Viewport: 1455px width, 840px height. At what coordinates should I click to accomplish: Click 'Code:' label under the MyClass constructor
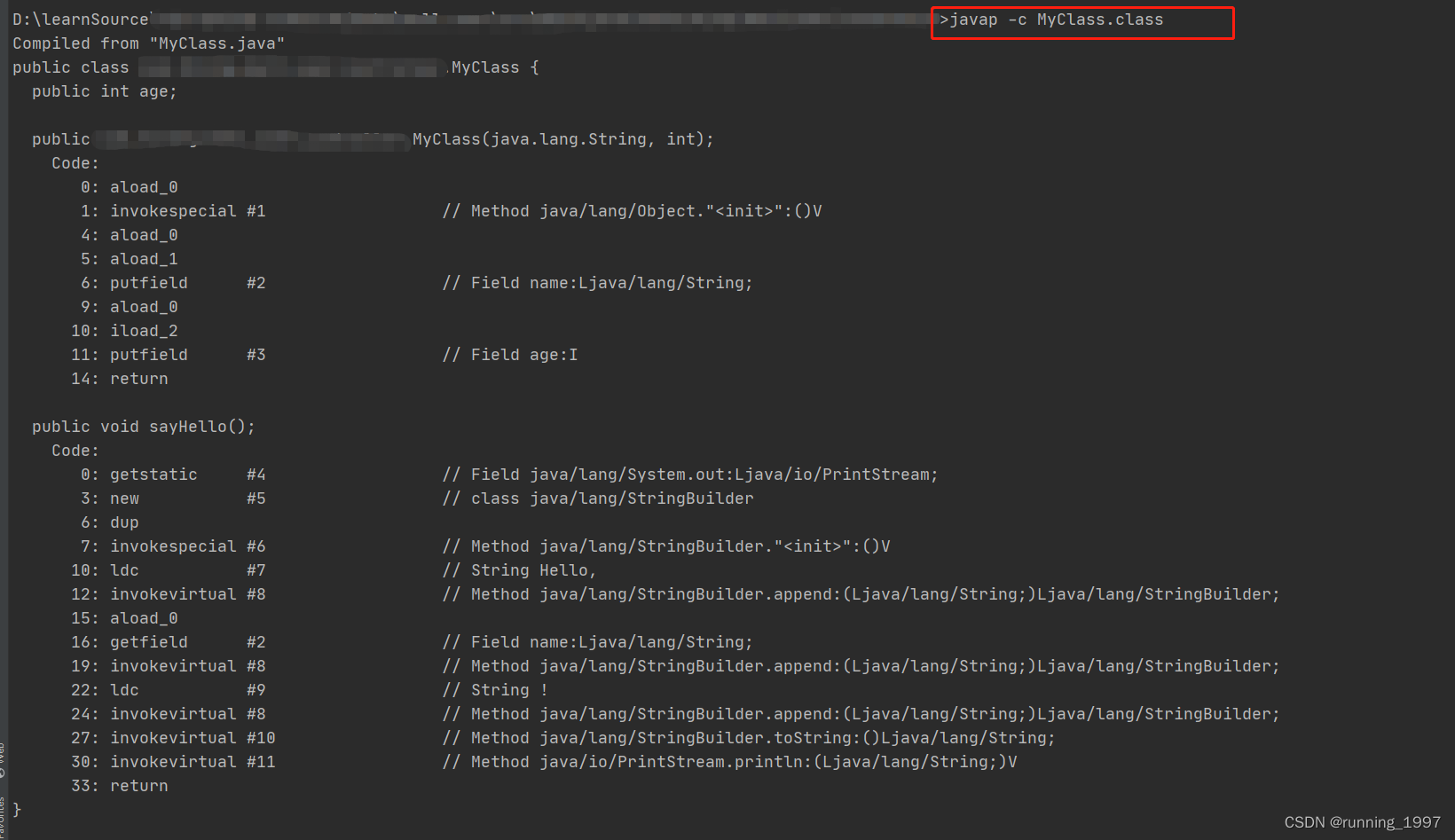pyautogui.click(x=75, y=163)
